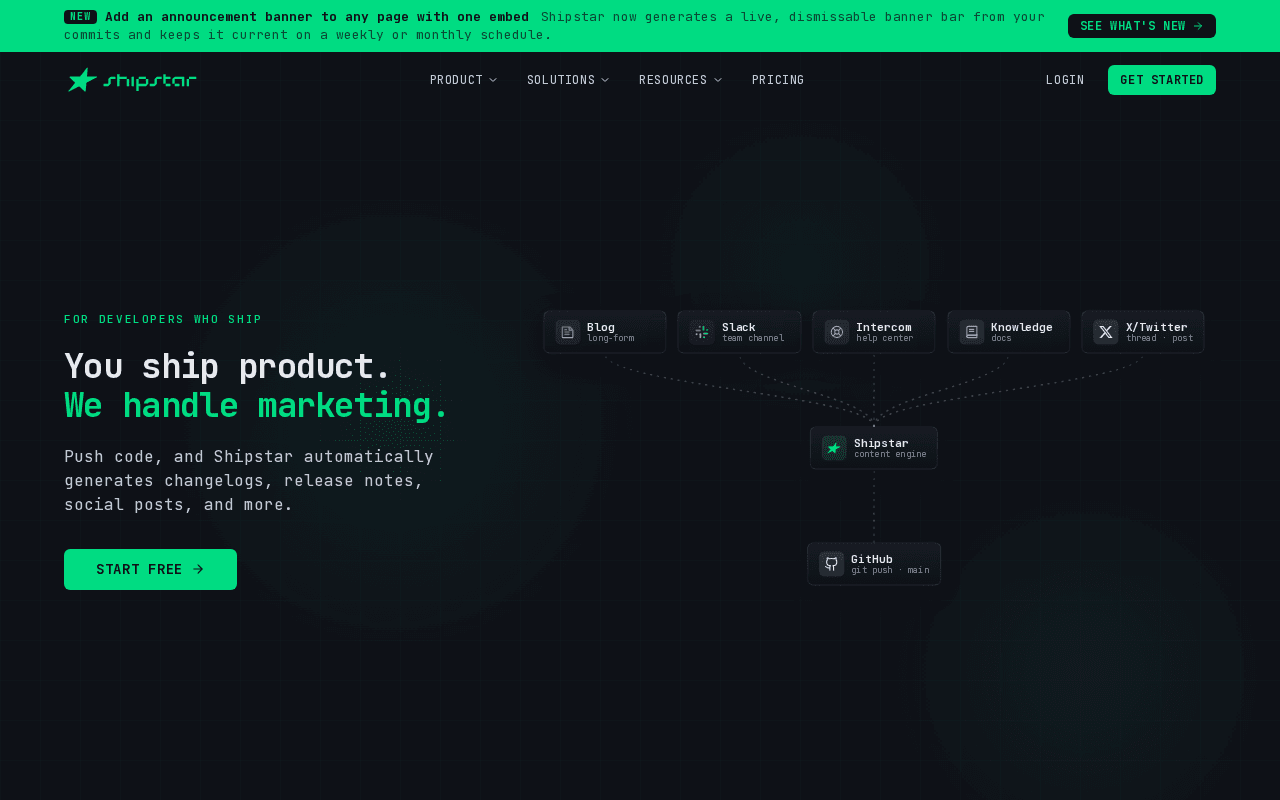Image resolution: width=1280 pixels, height=800 pixels.
Task: Click 'We handle marketing.' heading
Action: pos(257,406)
